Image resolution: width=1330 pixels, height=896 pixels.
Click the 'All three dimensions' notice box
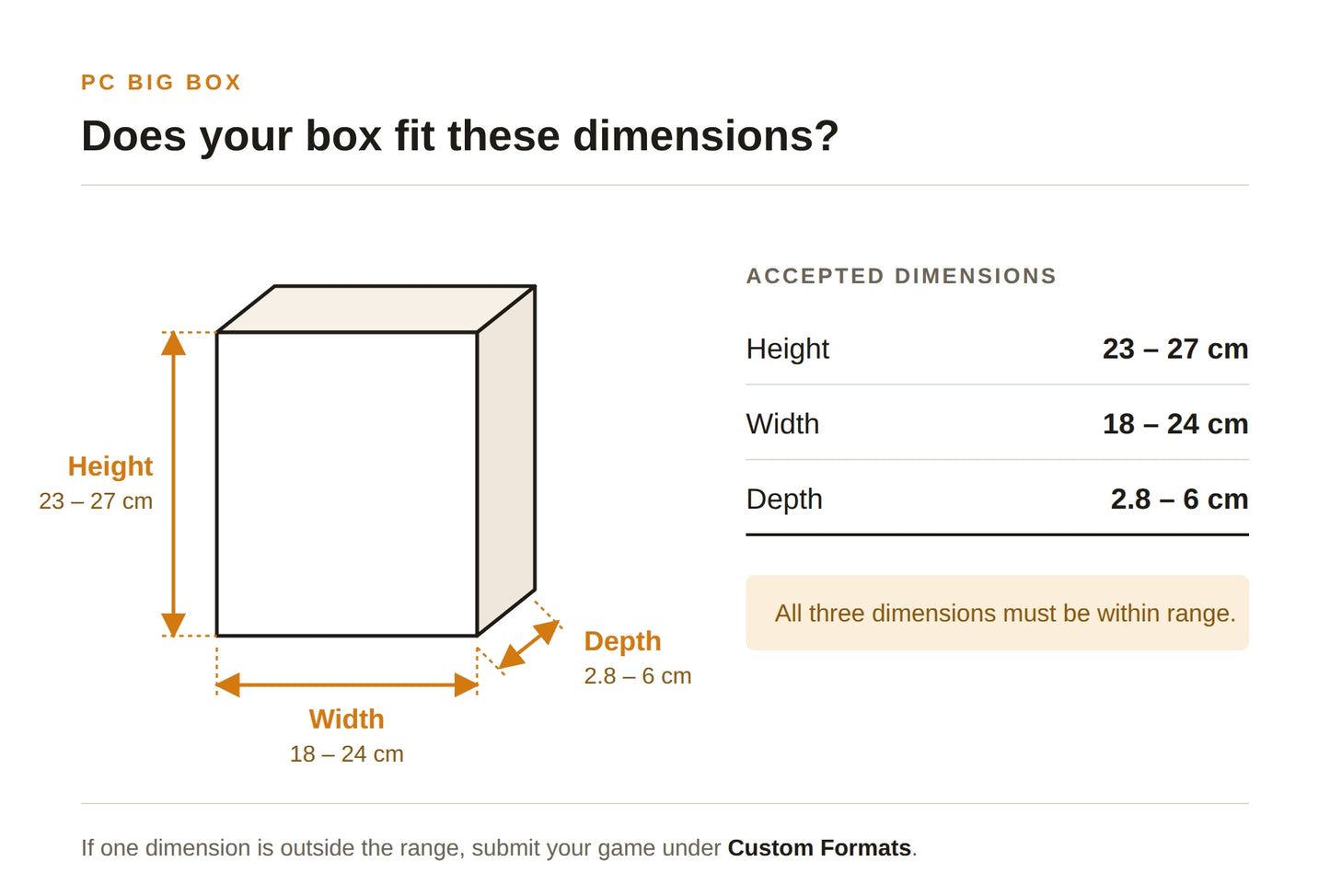(997, 613)
